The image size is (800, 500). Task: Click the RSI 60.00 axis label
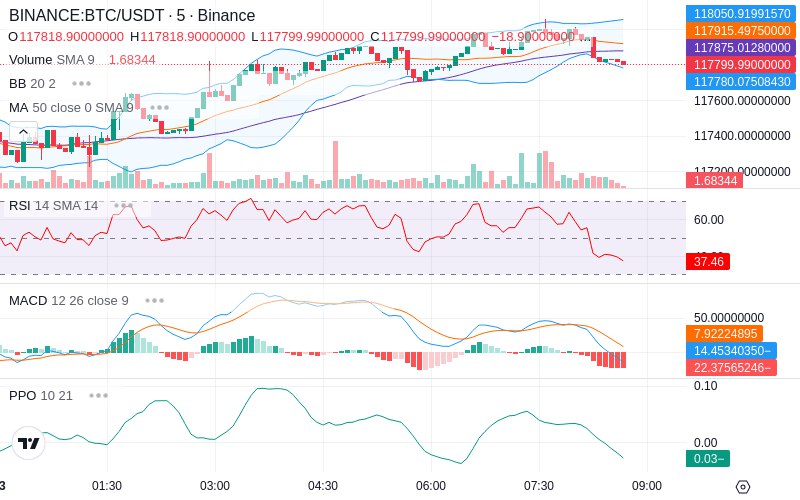pos(709,220)
